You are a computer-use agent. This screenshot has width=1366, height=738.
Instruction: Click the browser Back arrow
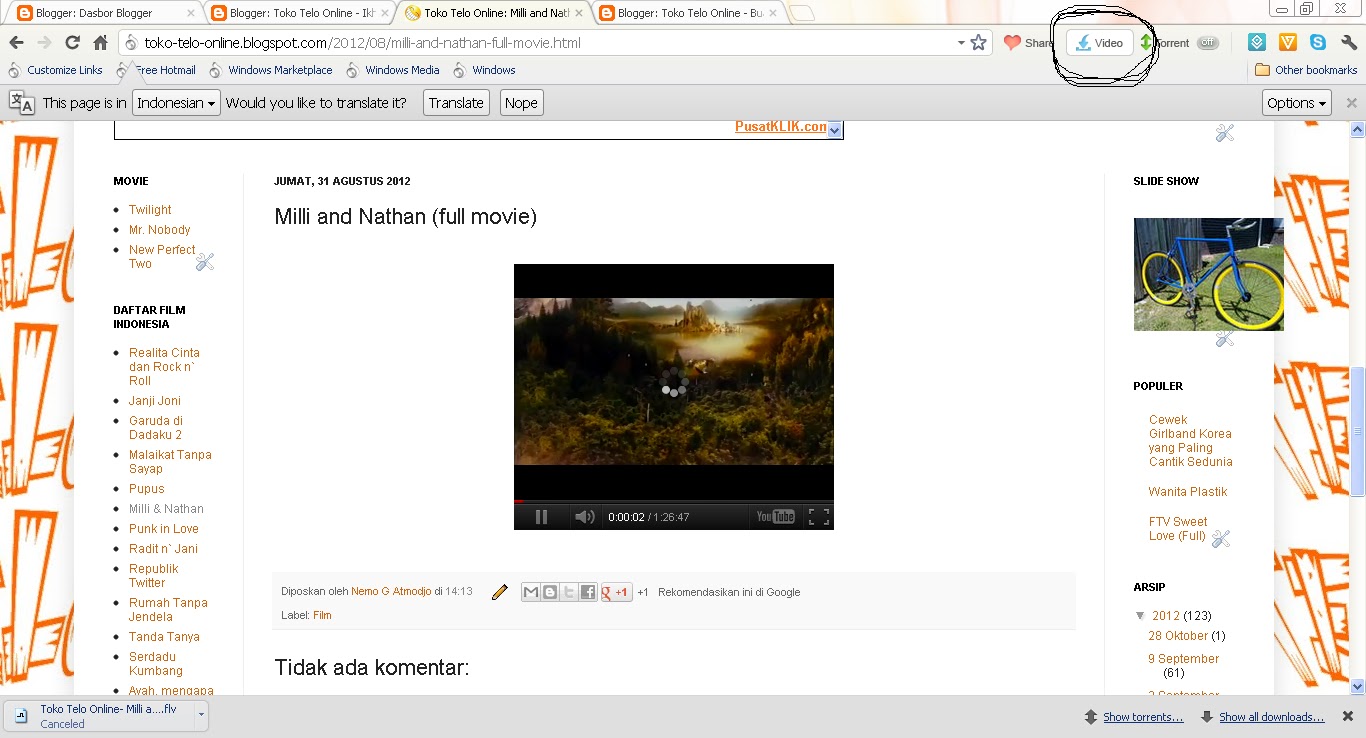pos(16,43)
